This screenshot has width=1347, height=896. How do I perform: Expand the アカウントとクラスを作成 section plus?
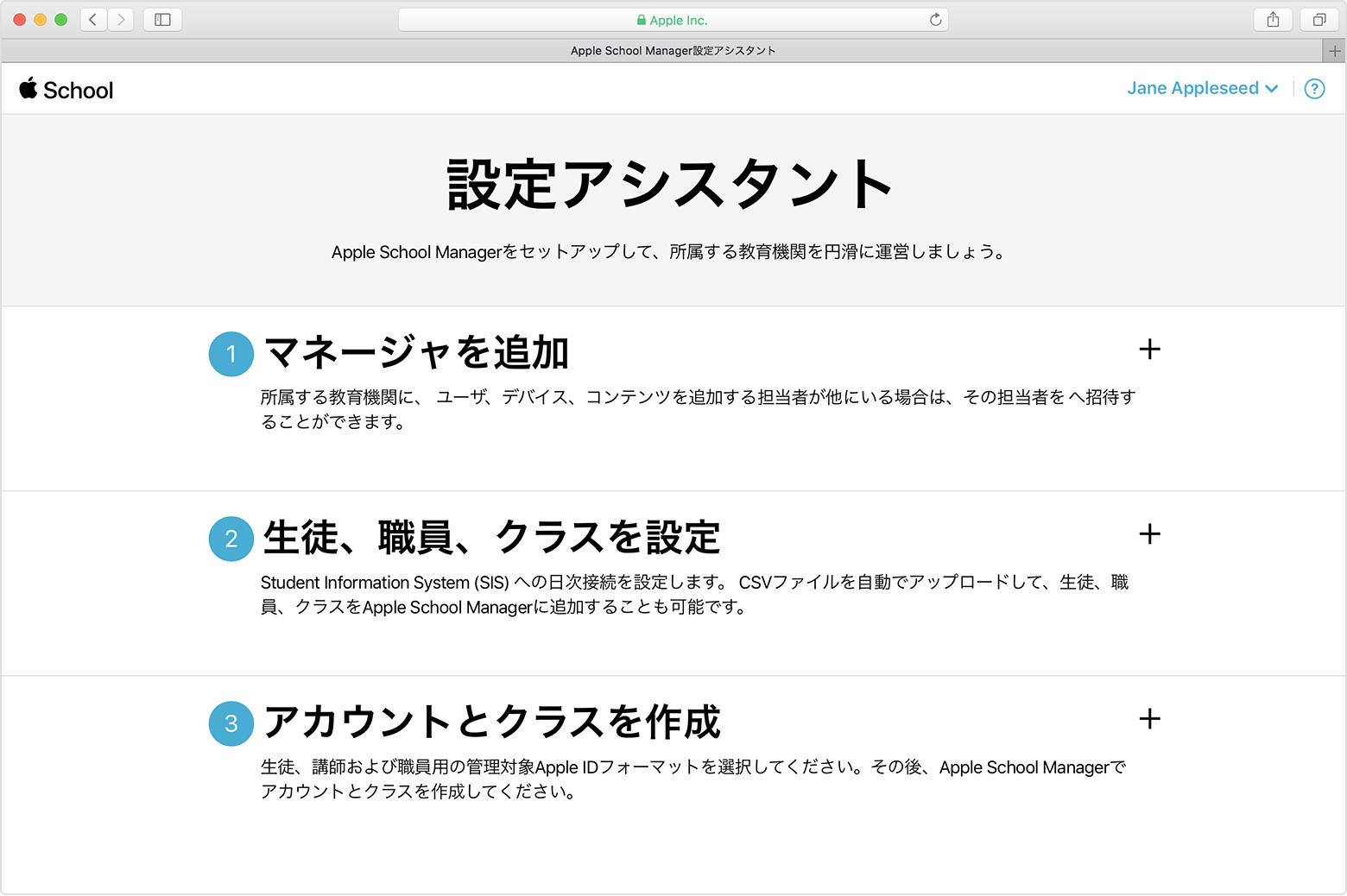pos(1149,719)
